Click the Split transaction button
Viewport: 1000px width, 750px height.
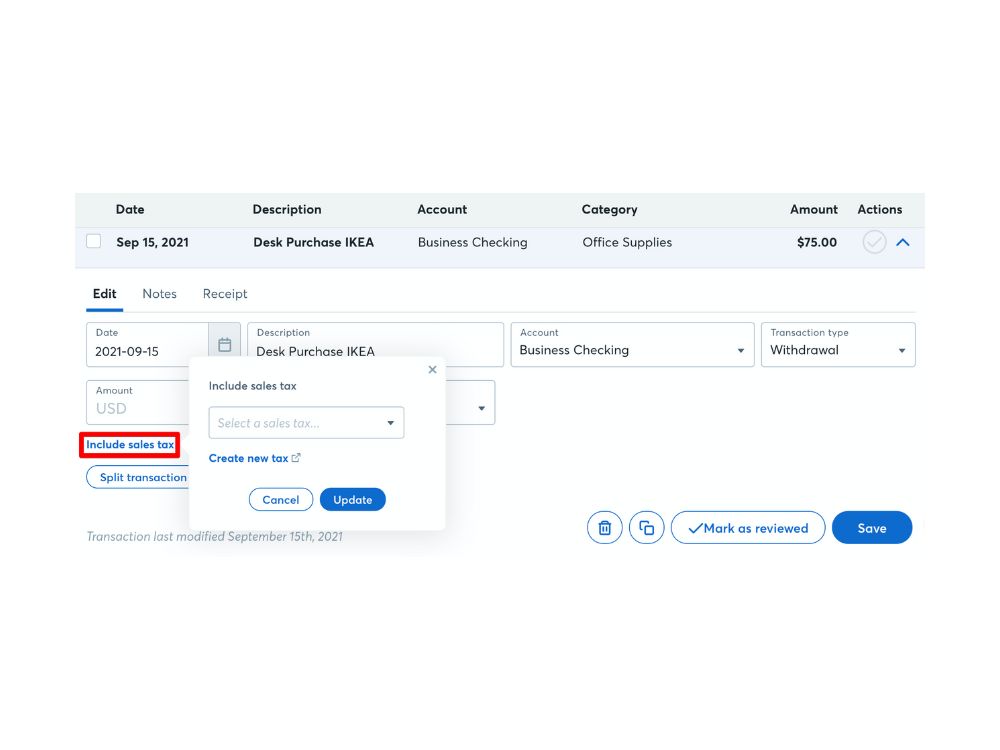[138, 477]
